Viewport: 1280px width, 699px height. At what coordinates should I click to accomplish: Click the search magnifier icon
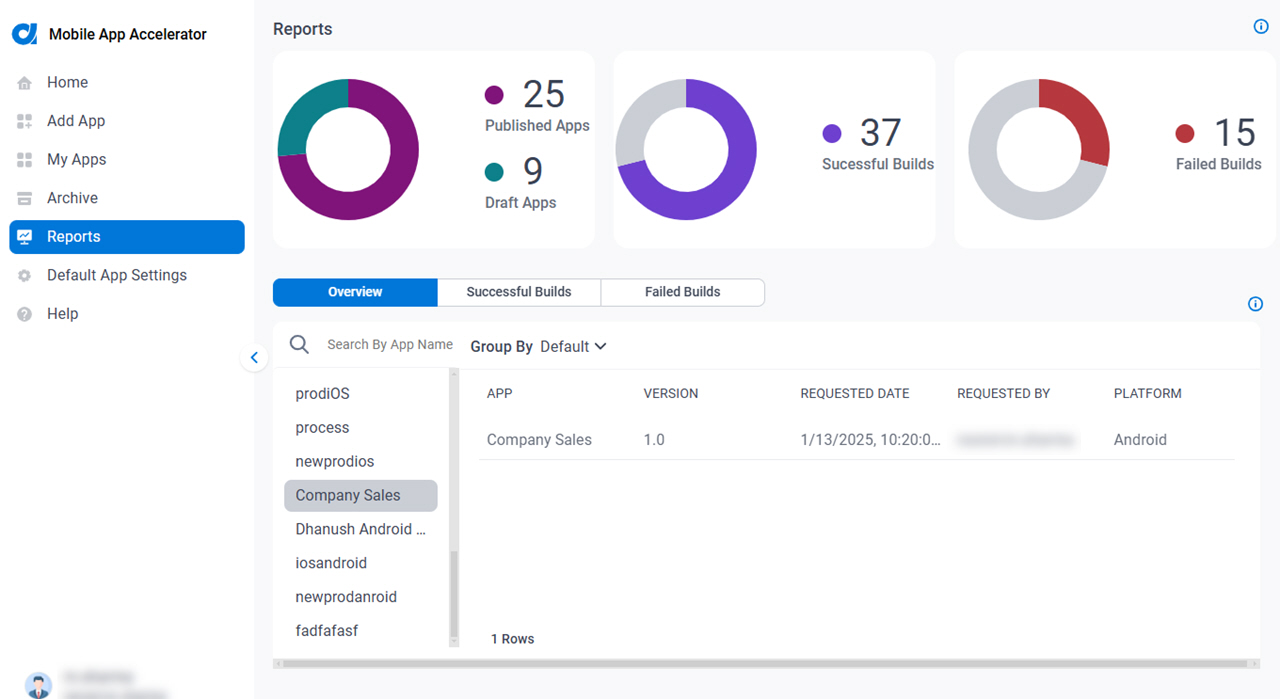pyautogui.click(x=299, y=344)
